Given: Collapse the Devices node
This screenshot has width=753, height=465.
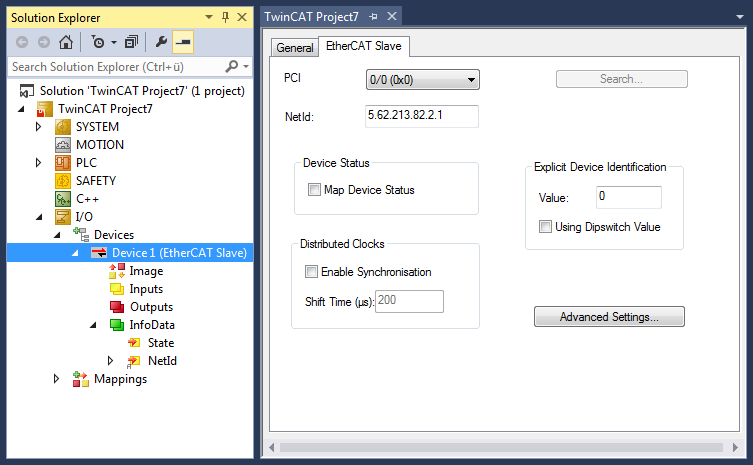Looking at the screenshot, I should coord(57,235).
